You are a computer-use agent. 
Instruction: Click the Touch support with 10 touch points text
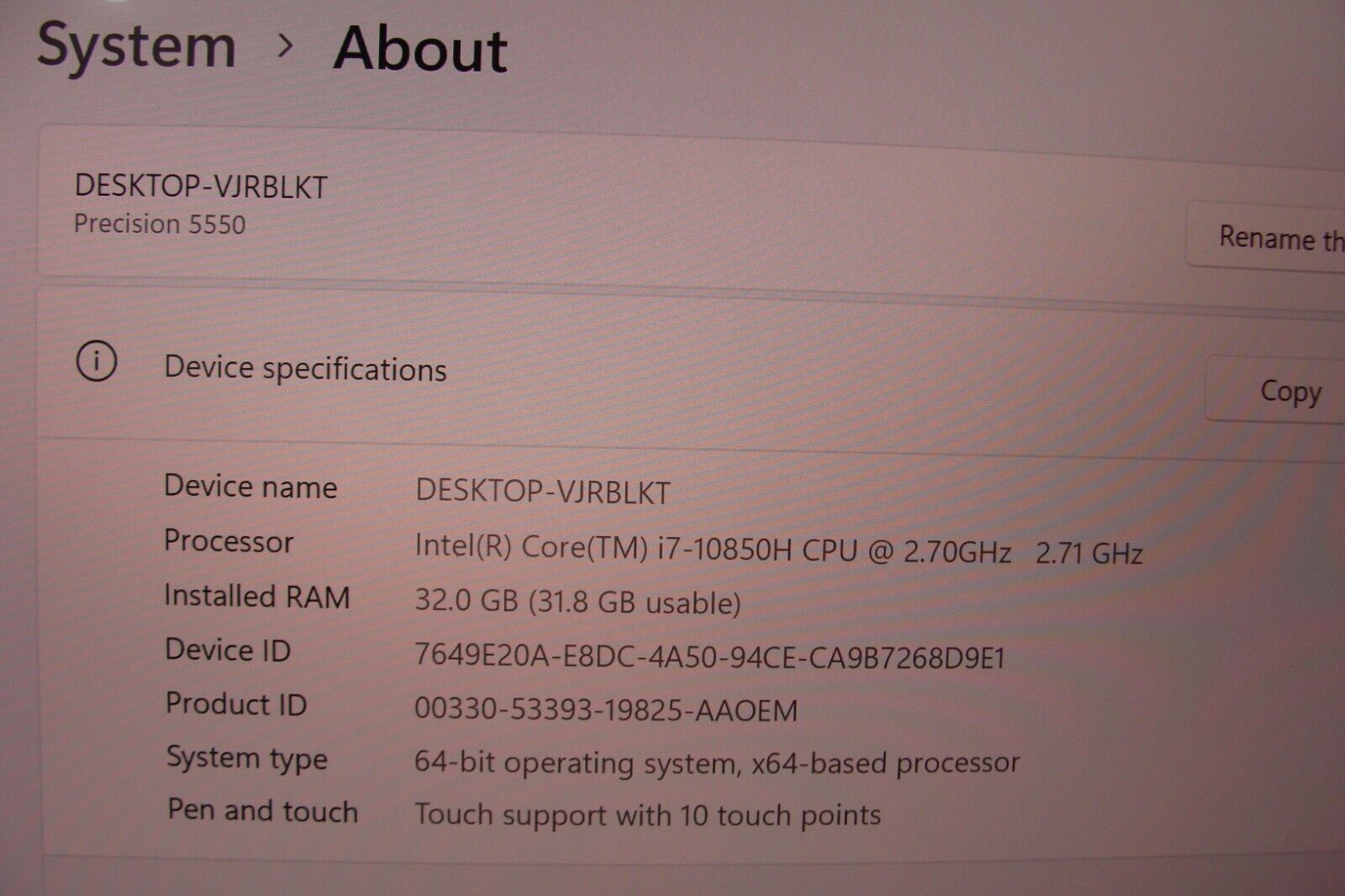(x=648, y=814)
